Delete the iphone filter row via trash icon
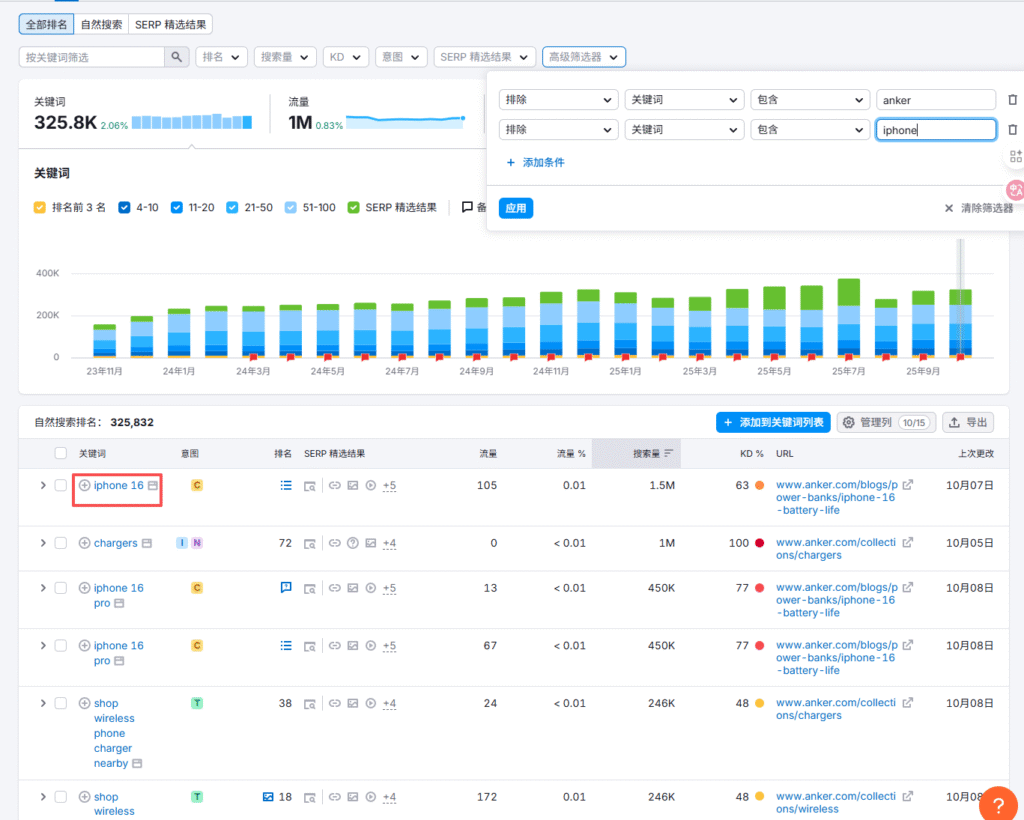The image size is (1024, 820). click(x=1012, y=130)
